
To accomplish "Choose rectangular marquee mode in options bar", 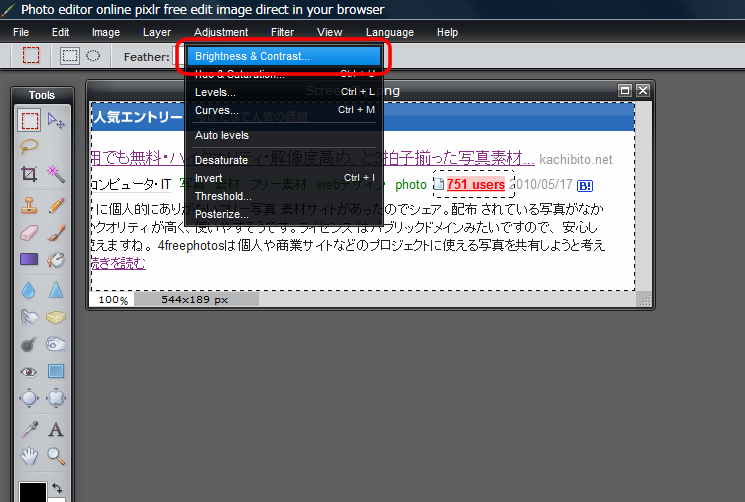I will point(70,56).
